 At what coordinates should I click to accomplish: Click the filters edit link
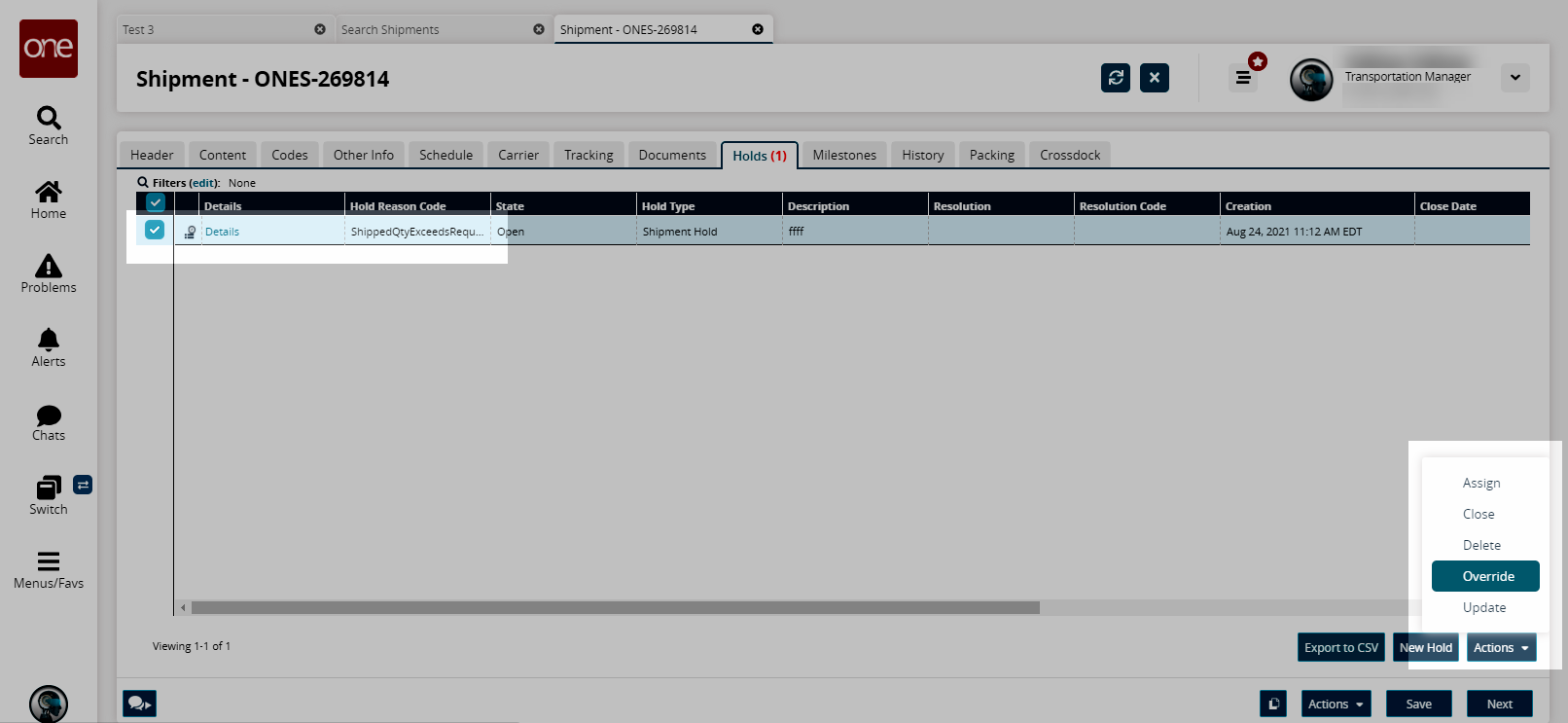point(203,183)
